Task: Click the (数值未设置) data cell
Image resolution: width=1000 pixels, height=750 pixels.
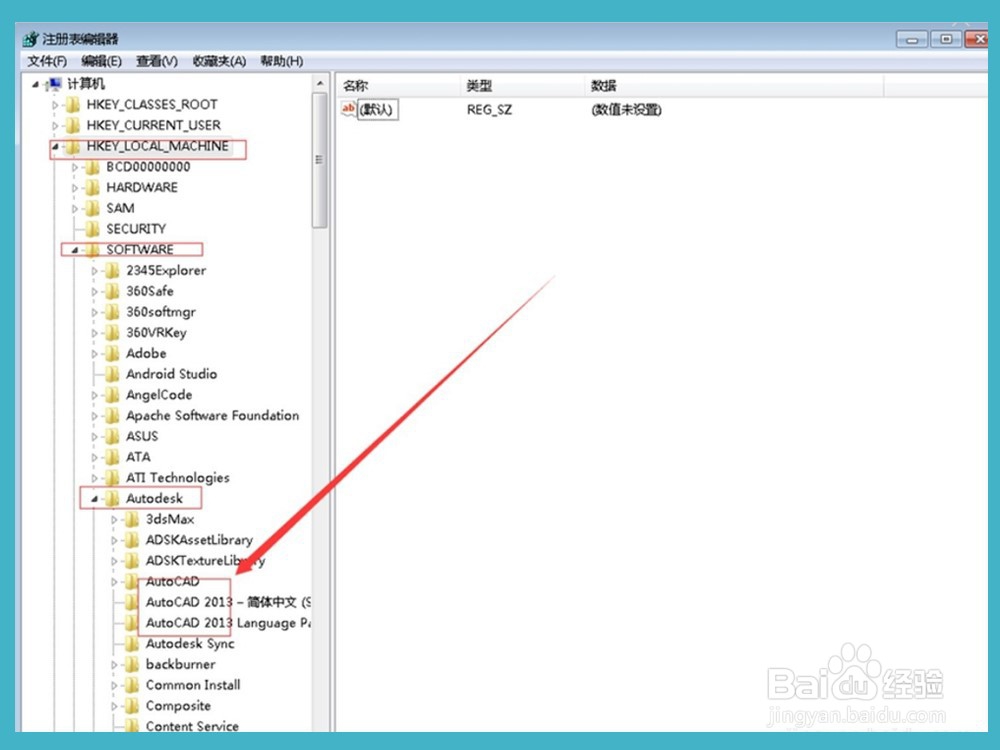Action: (x=626, y=110)
